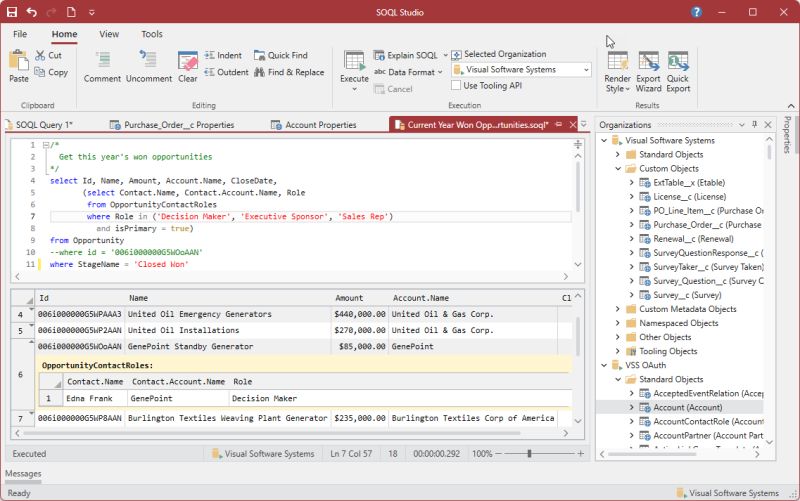This screenshot has width=800, height=501.
Task: Expand row 5 detail toggle
Action: (31, 325)
